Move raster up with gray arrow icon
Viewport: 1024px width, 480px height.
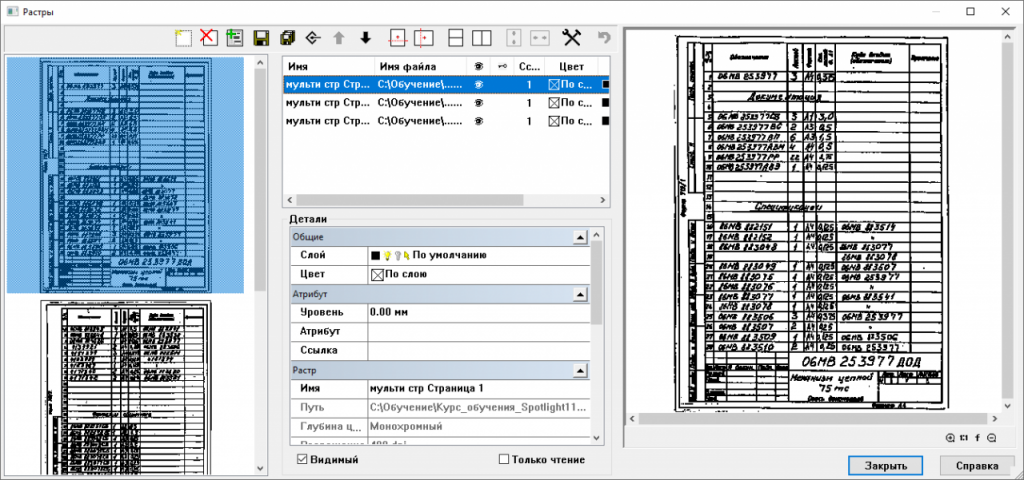click(338, 38)
